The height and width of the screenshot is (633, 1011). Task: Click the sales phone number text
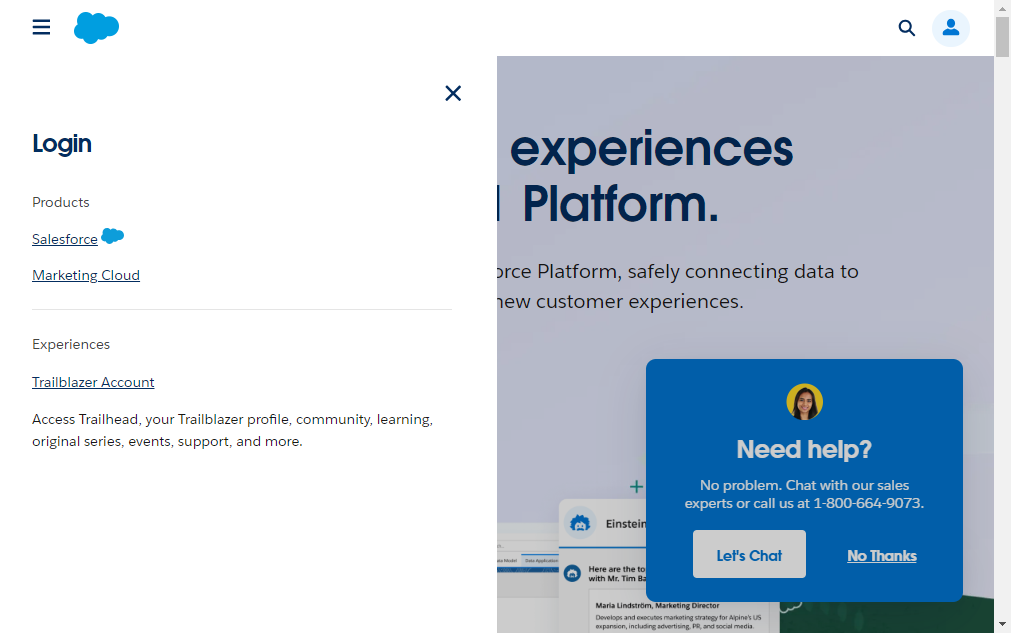(867, 503)
